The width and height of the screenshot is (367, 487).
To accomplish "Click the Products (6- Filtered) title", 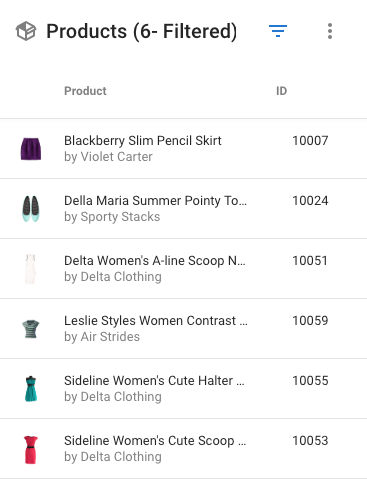I will [x=141, y=31].
